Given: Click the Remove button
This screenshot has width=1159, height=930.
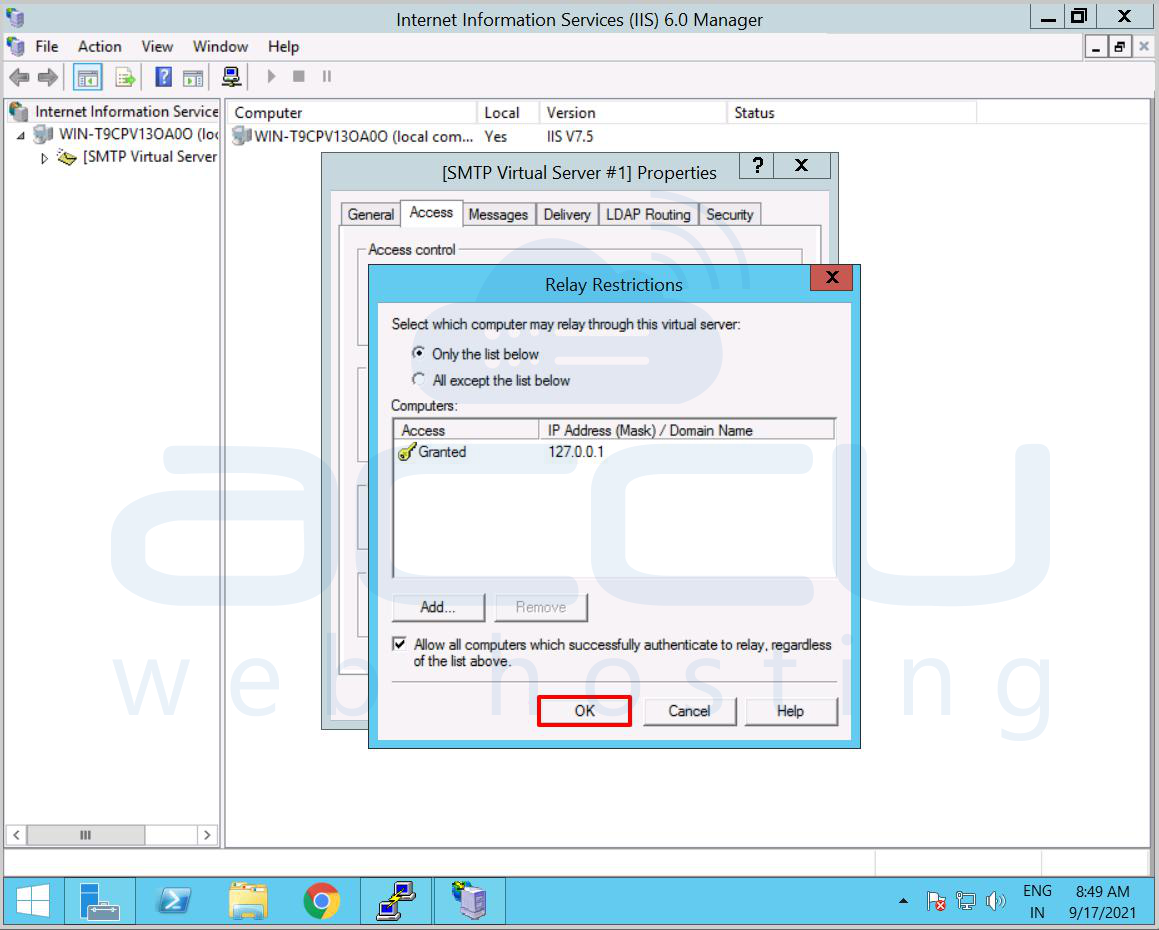Looking at the screenshot, I should [541, 607].
